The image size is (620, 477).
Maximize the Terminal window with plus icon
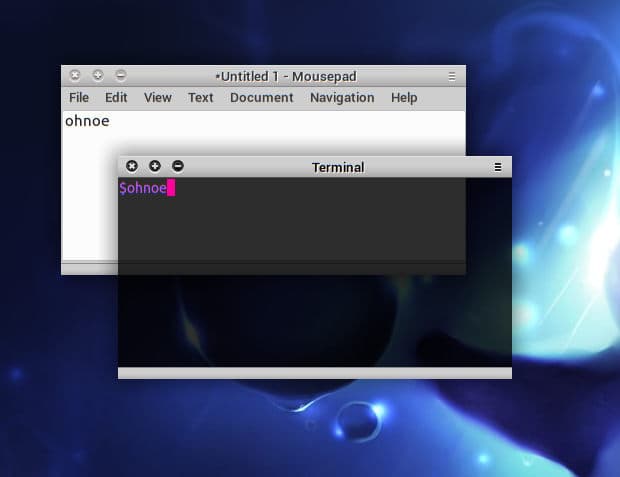tap(154, 166)
